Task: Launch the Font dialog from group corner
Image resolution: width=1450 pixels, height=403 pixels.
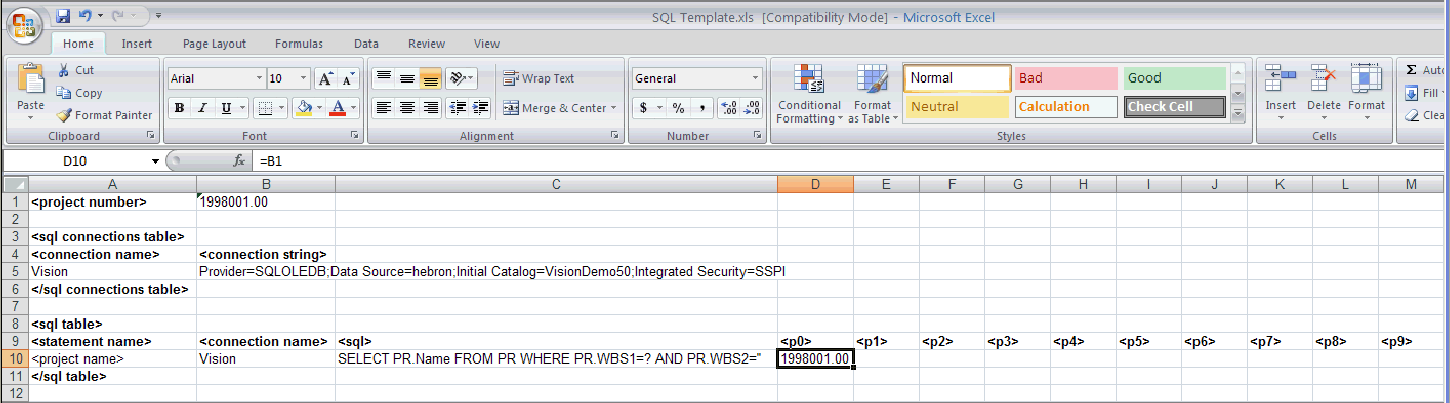Action: [354, 135]
